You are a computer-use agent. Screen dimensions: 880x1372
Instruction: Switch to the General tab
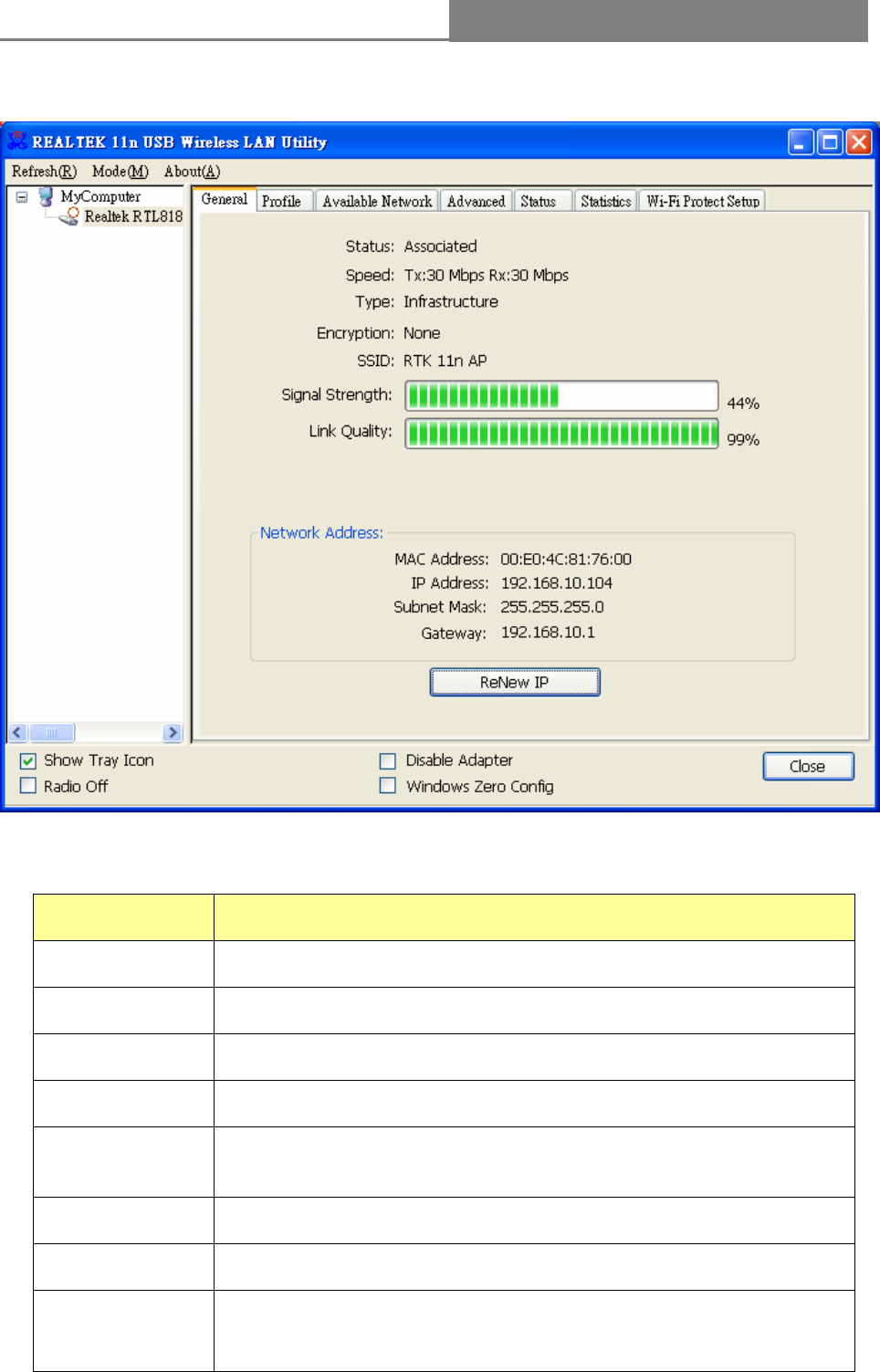(x=225, y=199)
